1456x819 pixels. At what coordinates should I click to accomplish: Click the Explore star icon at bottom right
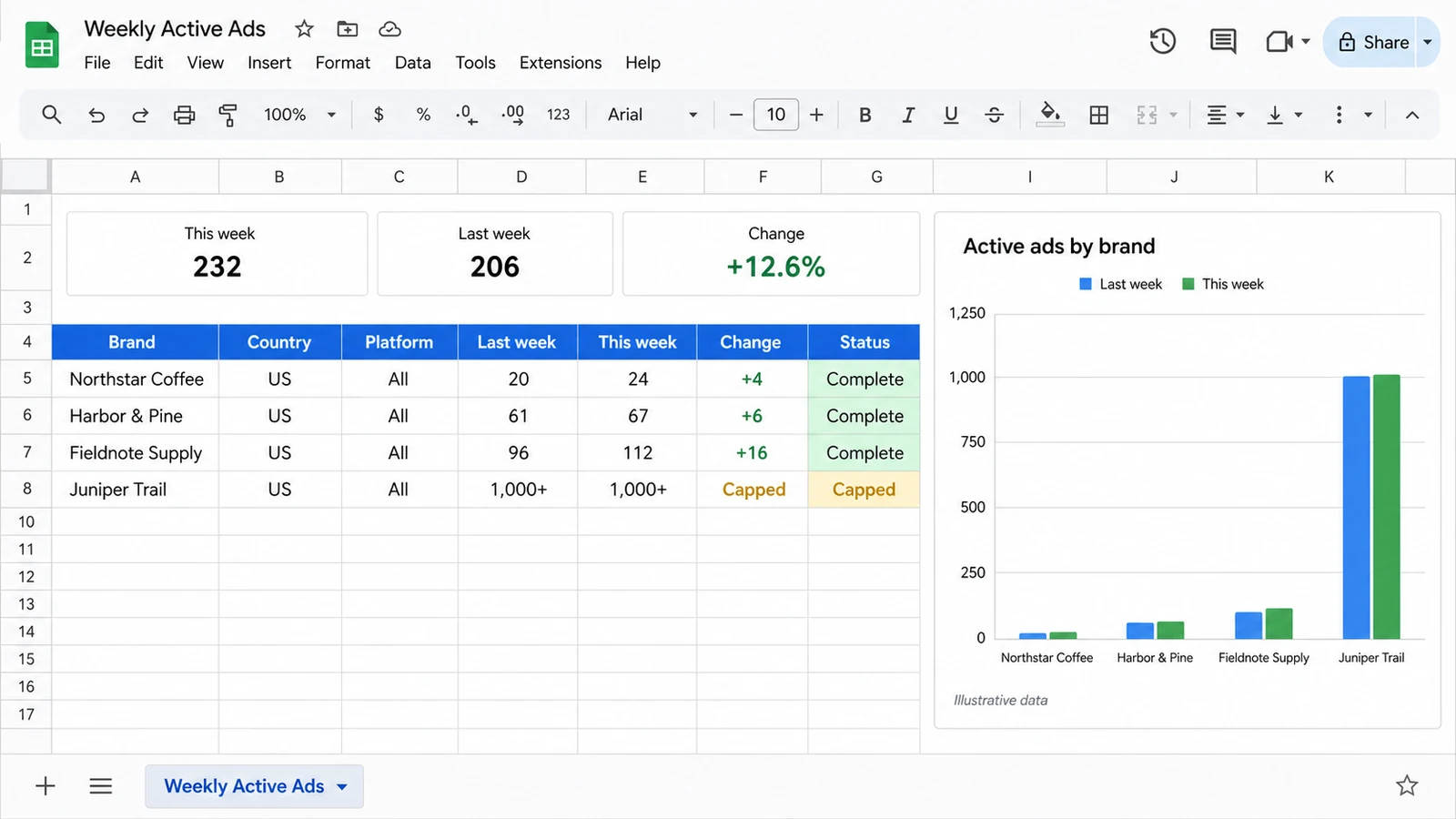[x=1407, y=785]
